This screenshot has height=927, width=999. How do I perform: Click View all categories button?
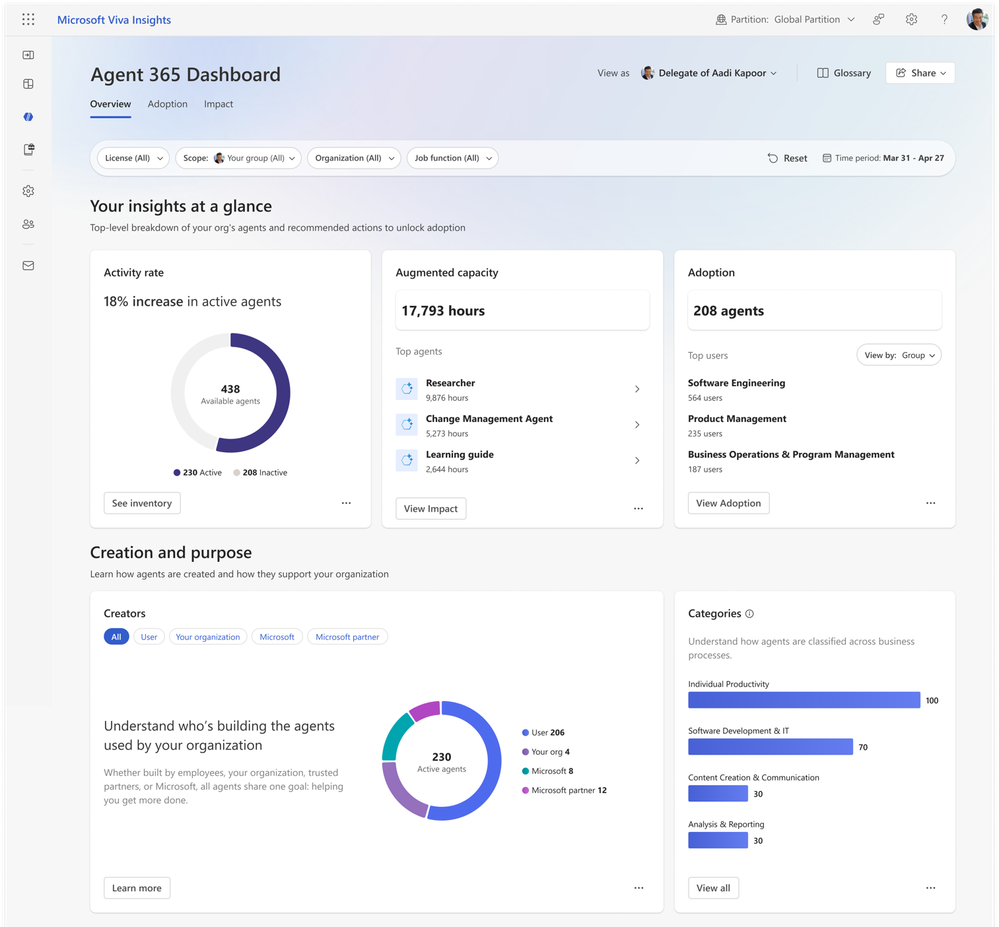[x=713, y=887]
